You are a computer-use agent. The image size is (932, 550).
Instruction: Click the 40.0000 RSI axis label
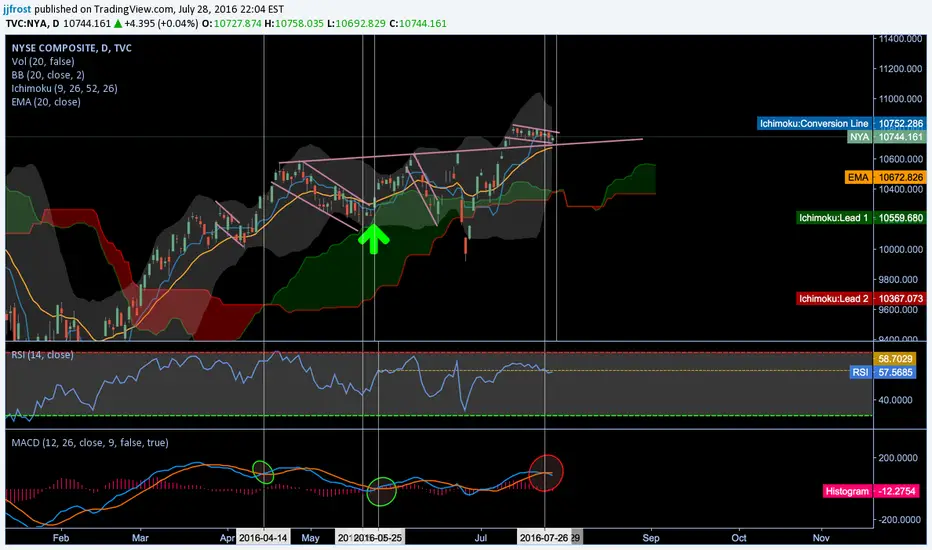click(896, 400)
